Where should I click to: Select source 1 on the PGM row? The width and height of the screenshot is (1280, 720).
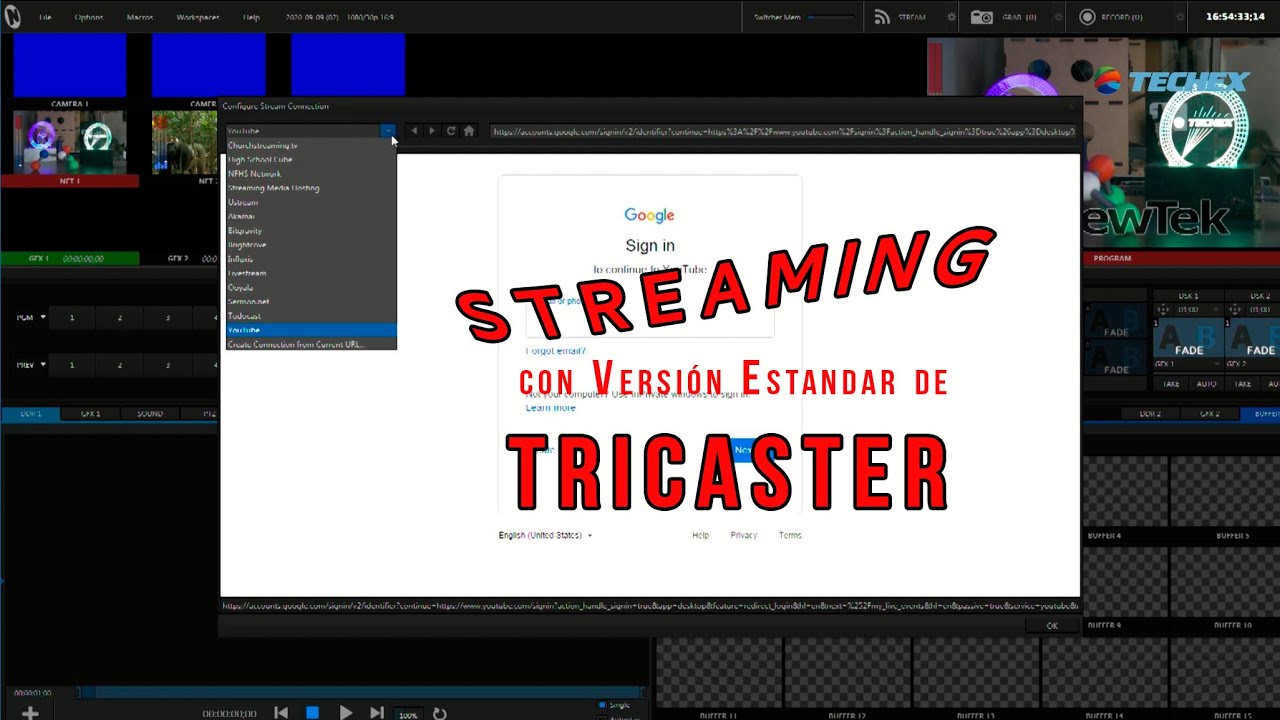pos(71,317)
